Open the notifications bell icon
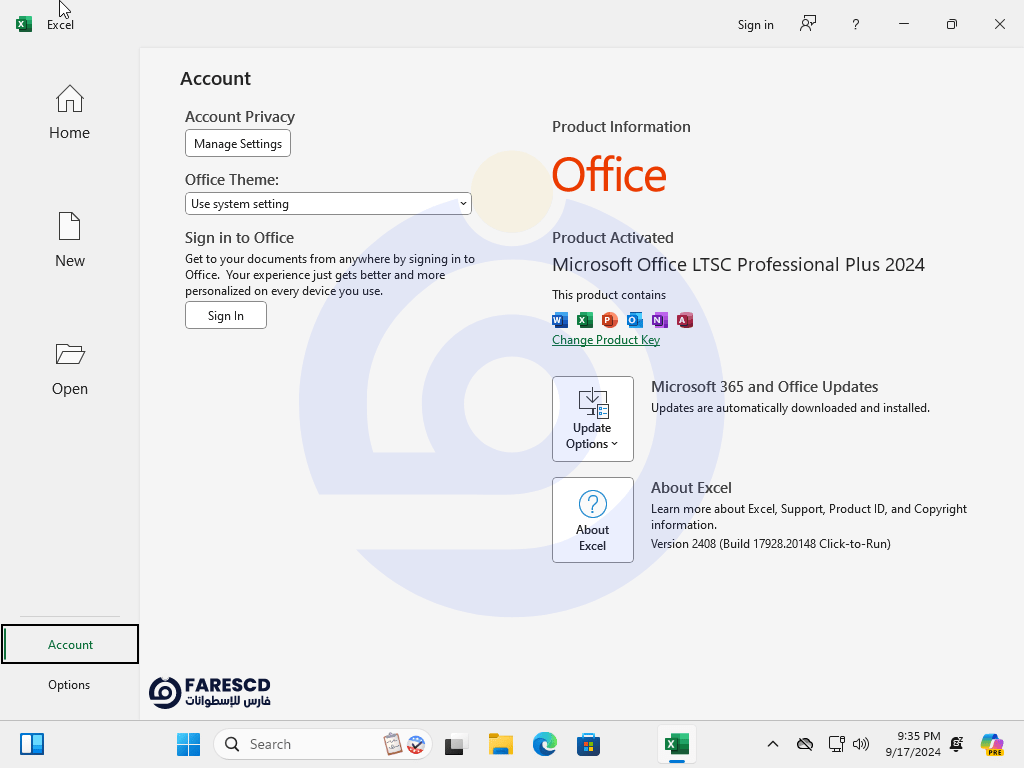Viewport: 1024px width, 768px height. pyautogui.click(x=957, y=744)
